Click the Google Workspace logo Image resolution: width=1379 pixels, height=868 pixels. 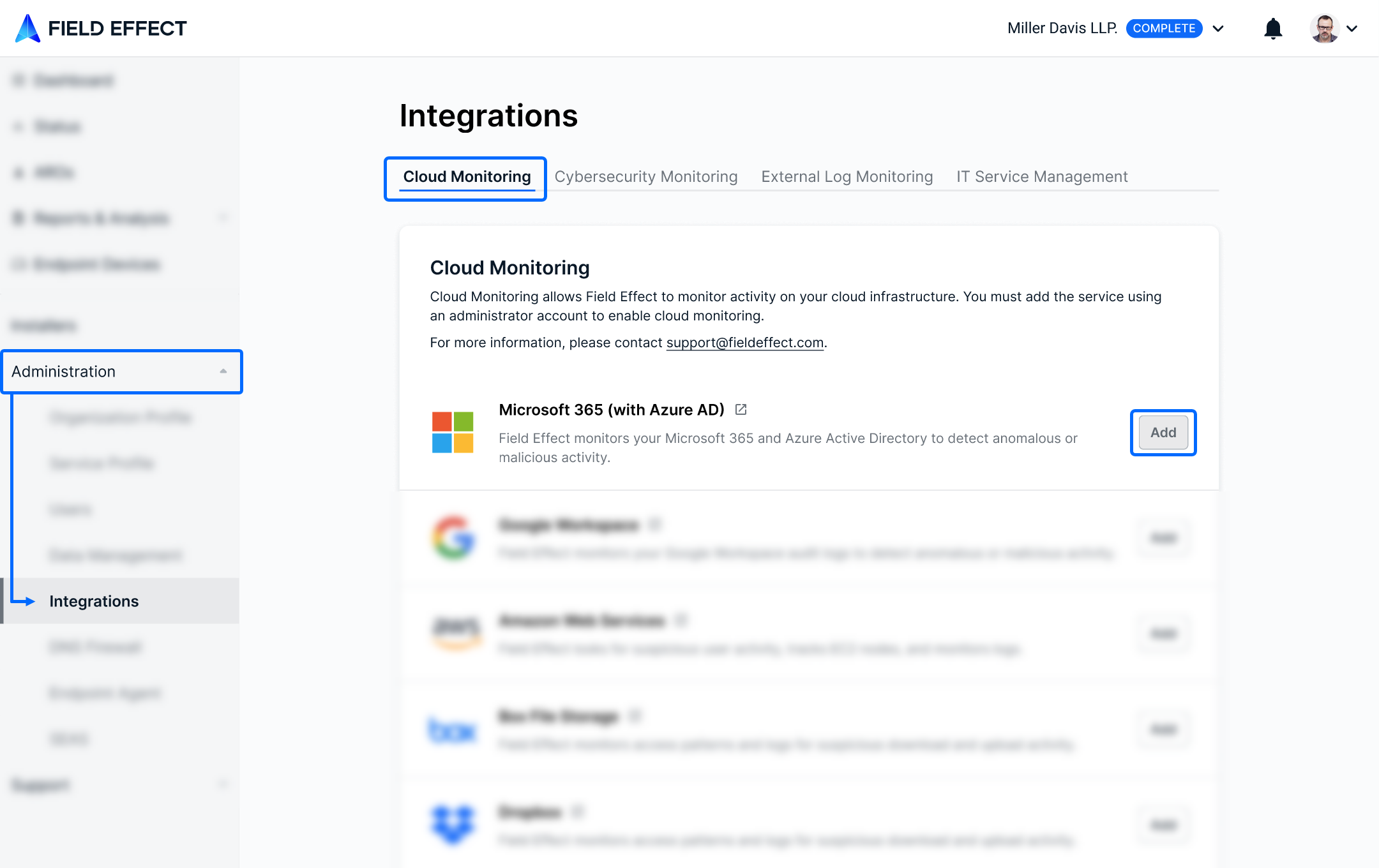pyautogui.click(x=453, y=537)
